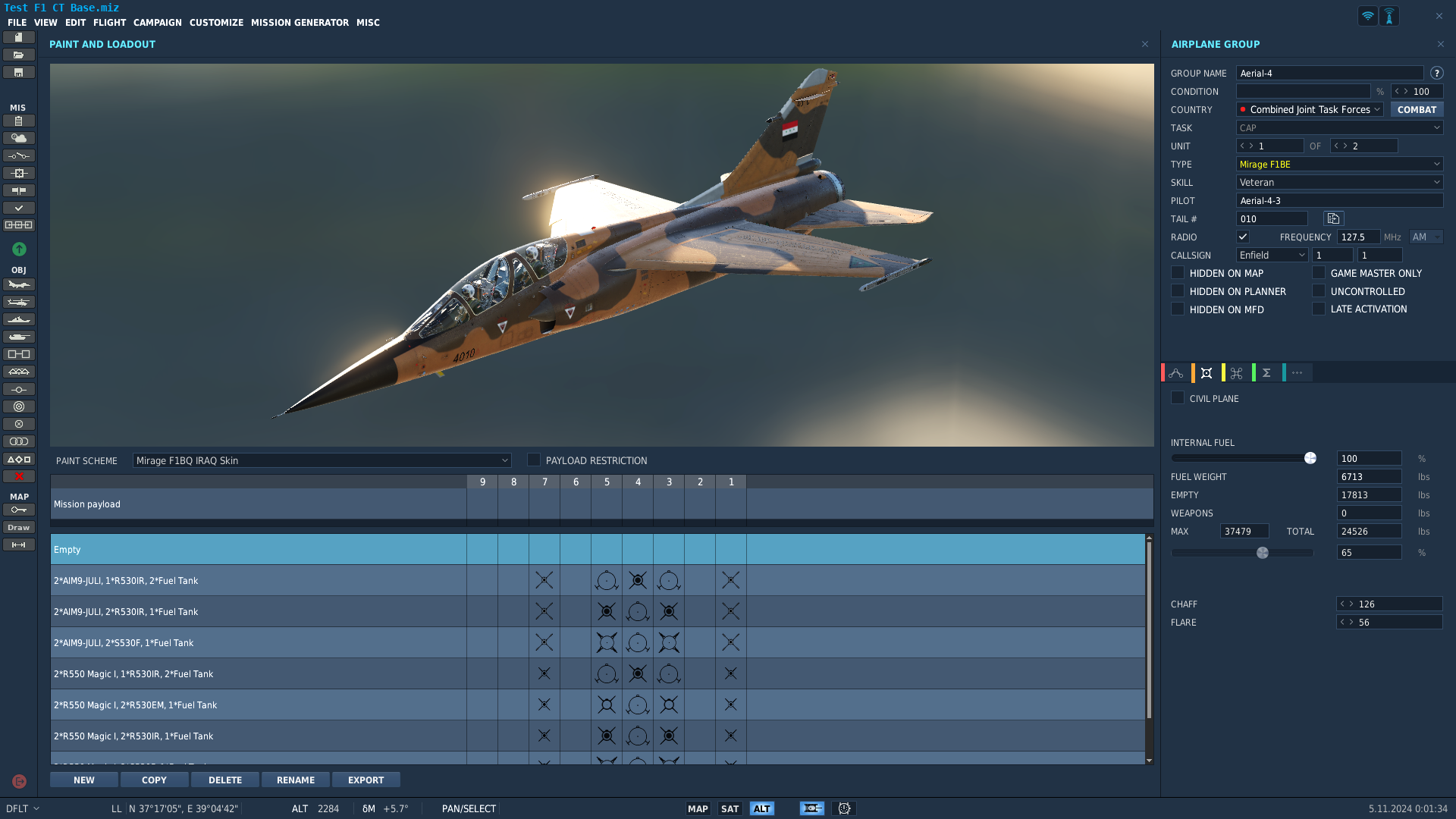The height and width of the screenshot is (819, 1456).
Task: Open the CALLSIGN dropdown showing Enfield
Action: (1272, 255)
